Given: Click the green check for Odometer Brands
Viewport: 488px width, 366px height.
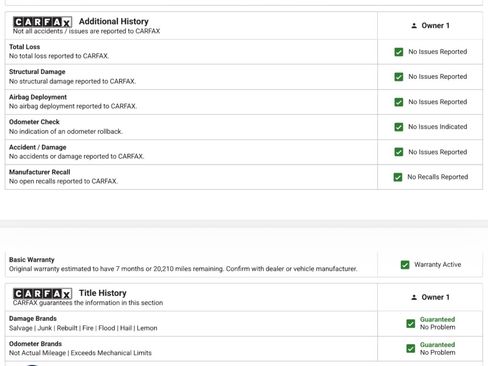Looking at the screenshot, I should 411,348.
